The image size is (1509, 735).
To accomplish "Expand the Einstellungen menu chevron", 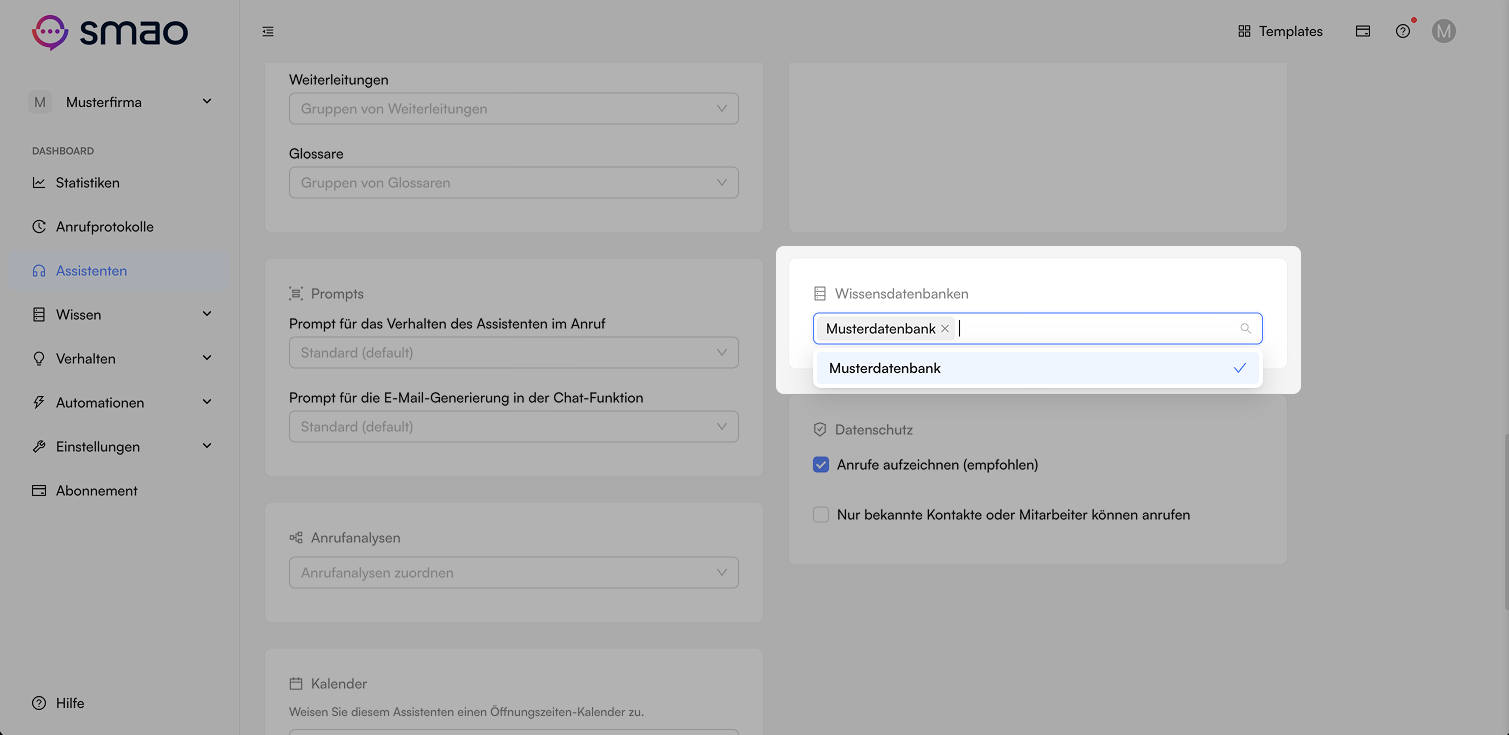I will pyautogui.click(x=207, y=447).
